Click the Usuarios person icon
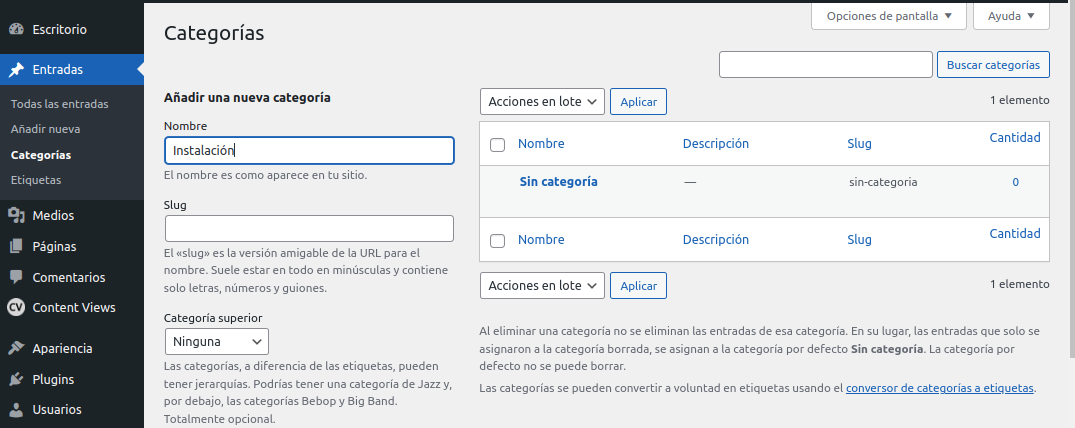 16,410
